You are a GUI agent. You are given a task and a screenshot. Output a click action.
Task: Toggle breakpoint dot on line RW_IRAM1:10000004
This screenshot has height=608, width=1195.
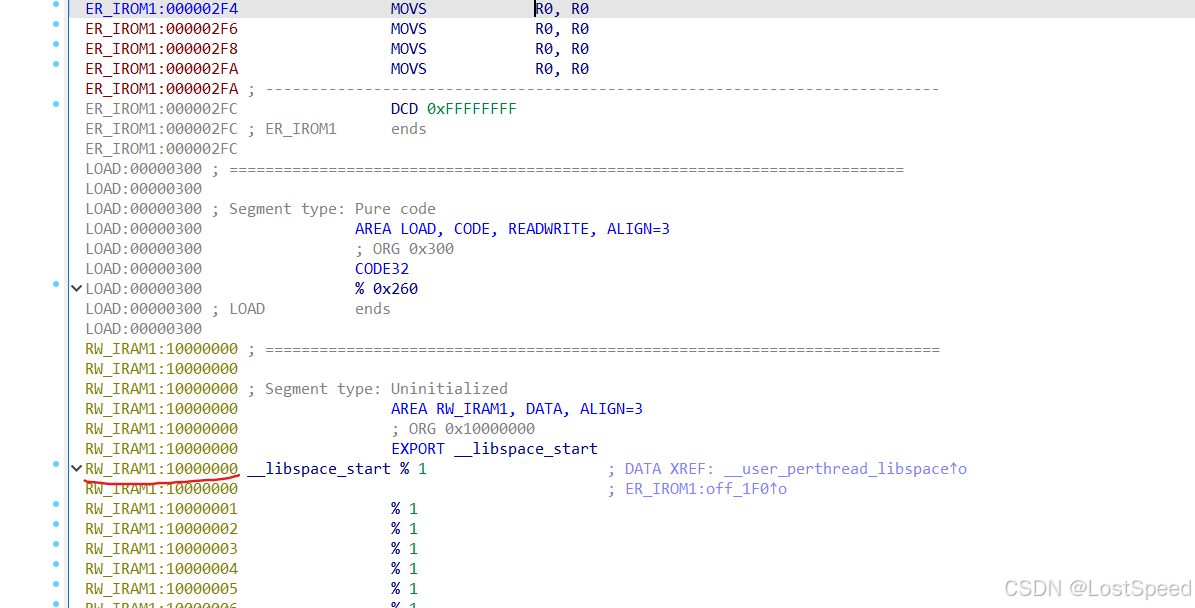[x=56, y=564]
